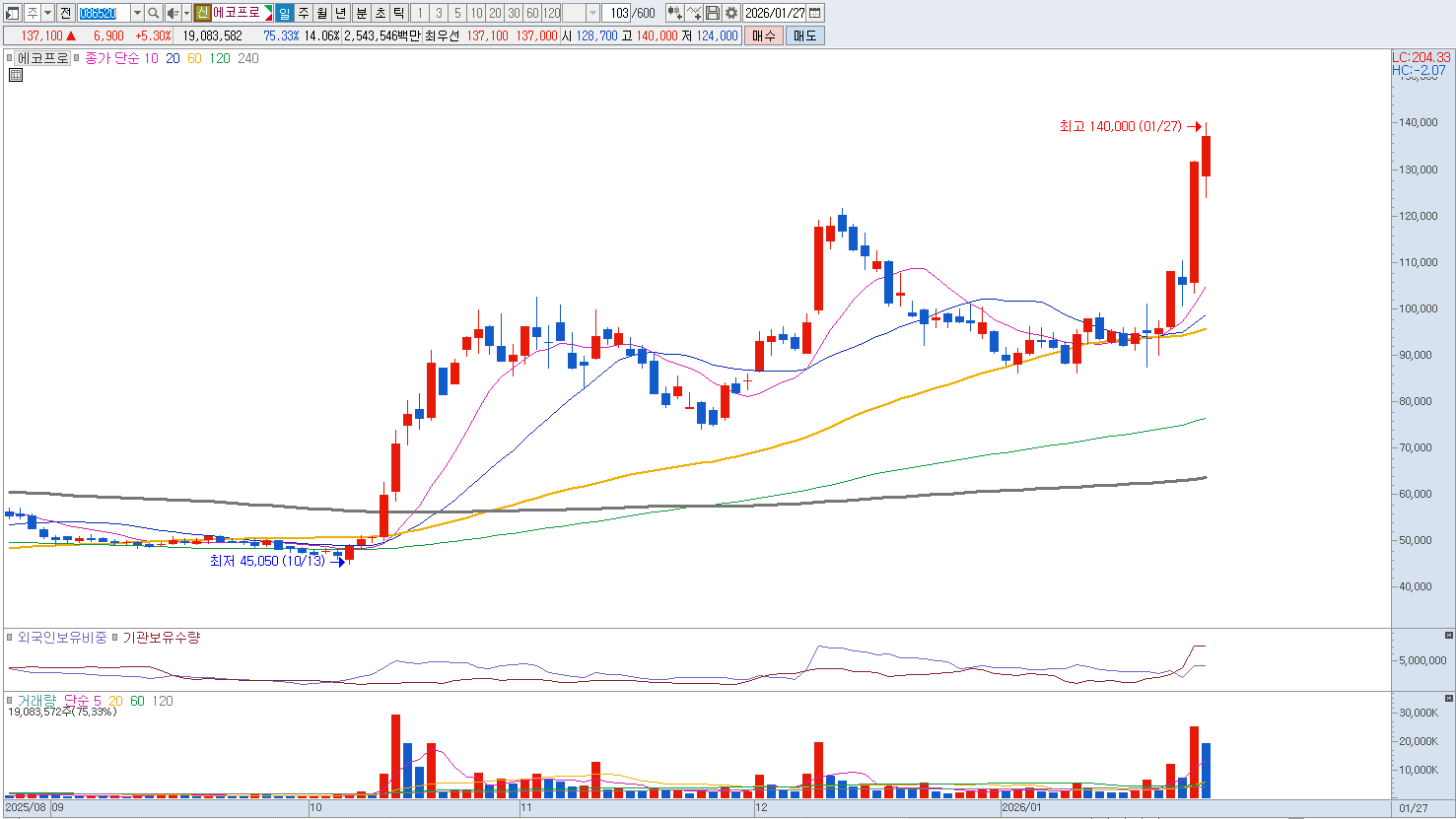
Task: Toggle the 외국인보유비중 indicator marker
Action: click(x=11, y=639)
